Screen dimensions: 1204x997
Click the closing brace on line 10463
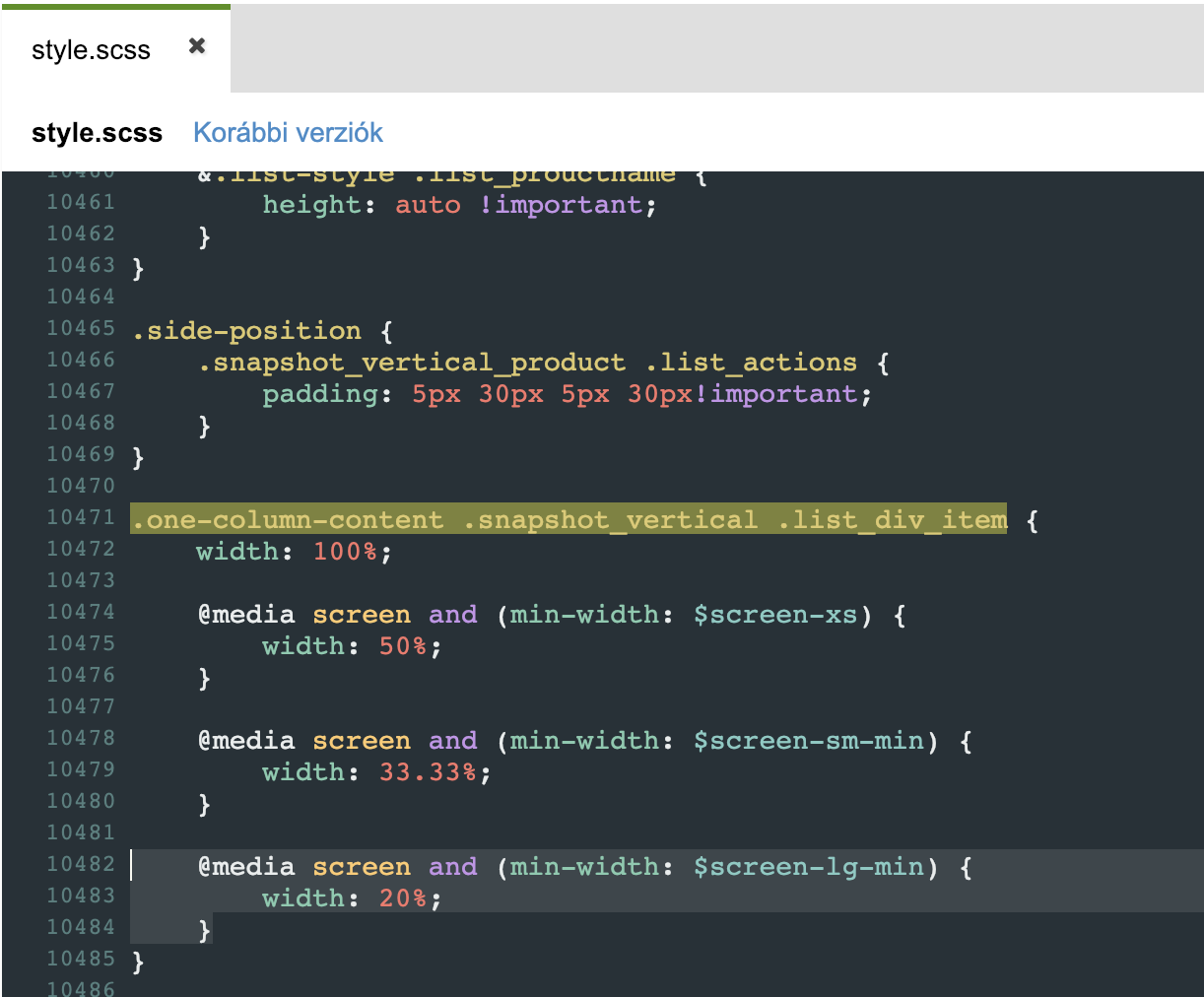point(138,268)
